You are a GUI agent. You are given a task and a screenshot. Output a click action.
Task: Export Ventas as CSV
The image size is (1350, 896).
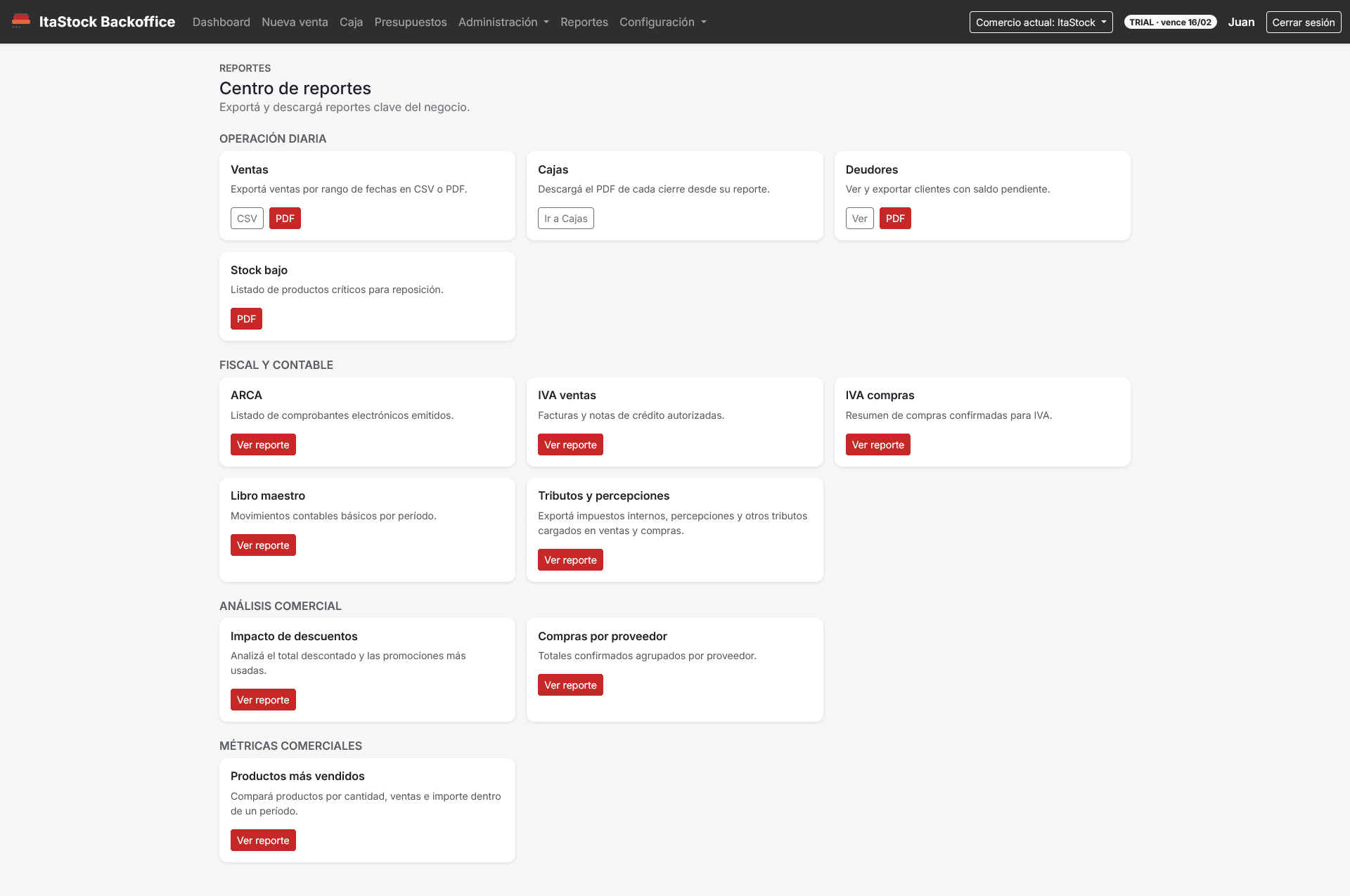[x=247, y=219]
